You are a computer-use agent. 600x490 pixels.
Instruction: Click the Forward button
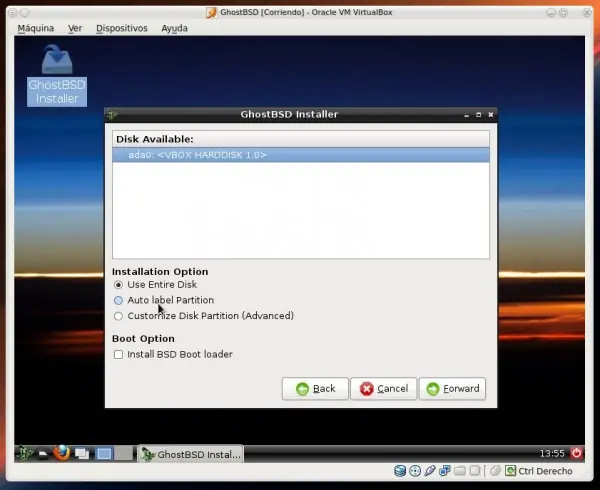[452, 389]
